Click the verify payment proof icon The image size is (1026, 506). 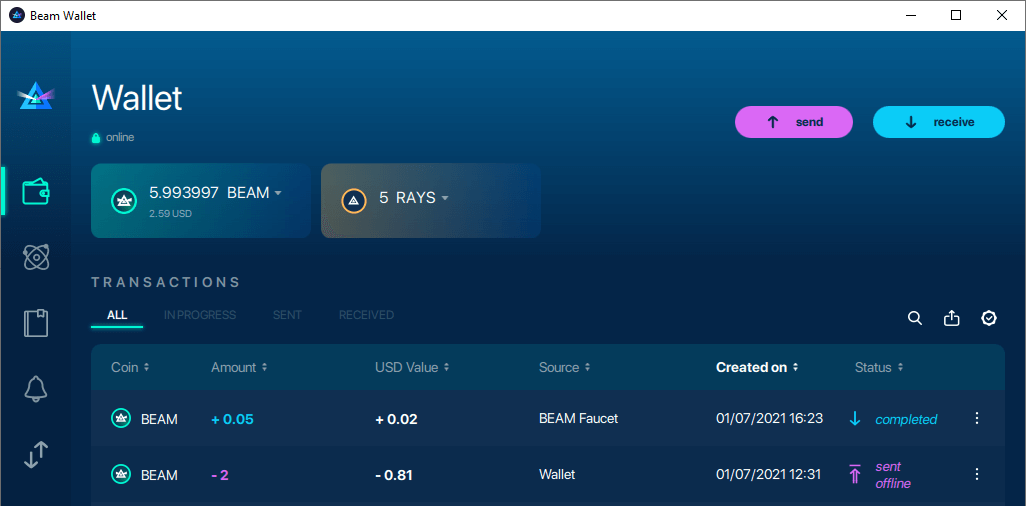pyautogui.click(x=989, y=318)
